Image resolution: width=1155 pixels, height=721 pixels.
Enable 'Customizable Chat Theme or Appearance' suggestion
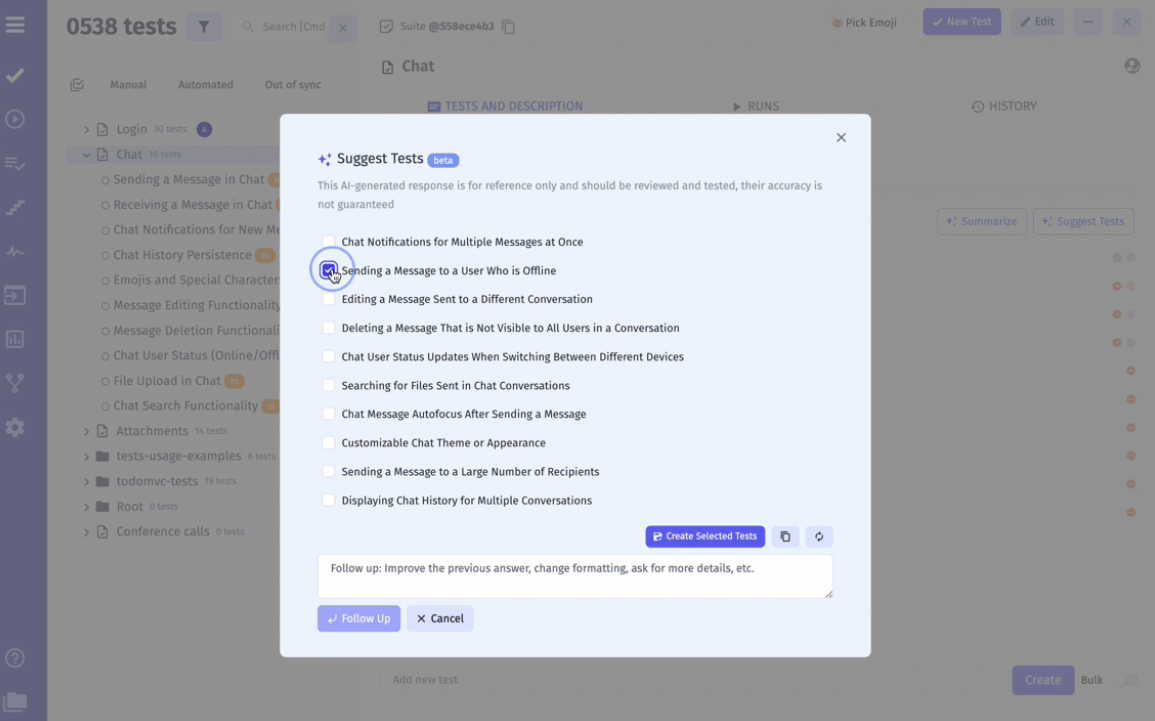click(x=328, y=443)
